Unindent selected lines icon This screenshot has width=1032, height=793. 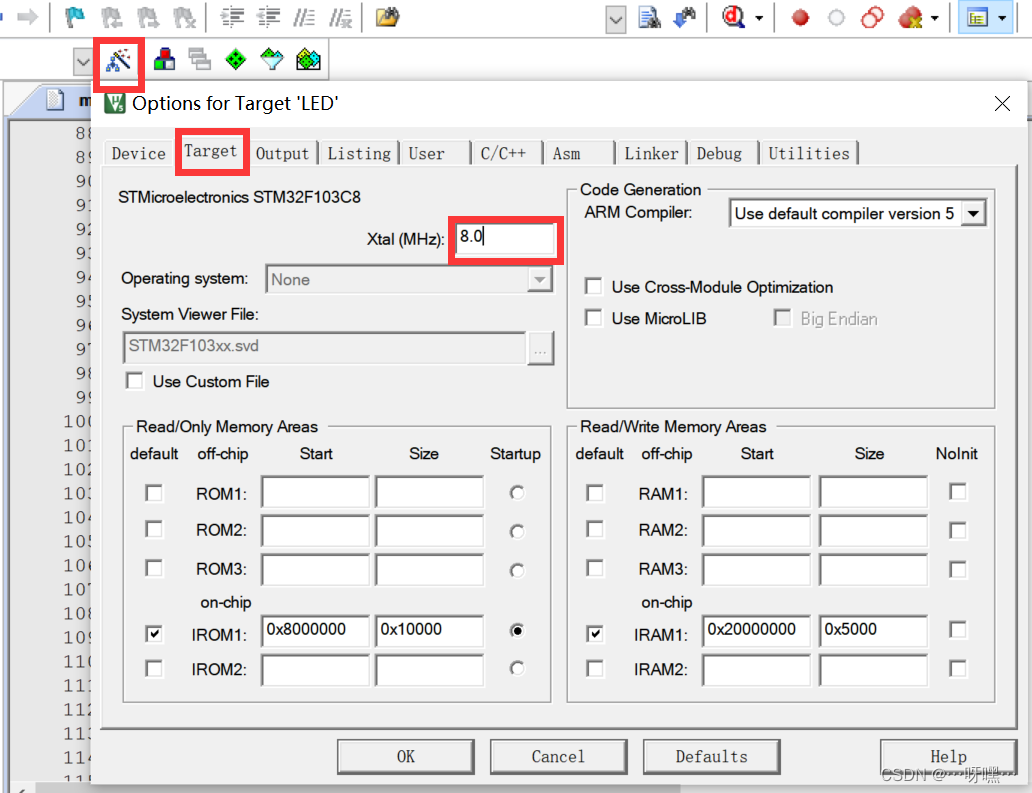[268, 17]
